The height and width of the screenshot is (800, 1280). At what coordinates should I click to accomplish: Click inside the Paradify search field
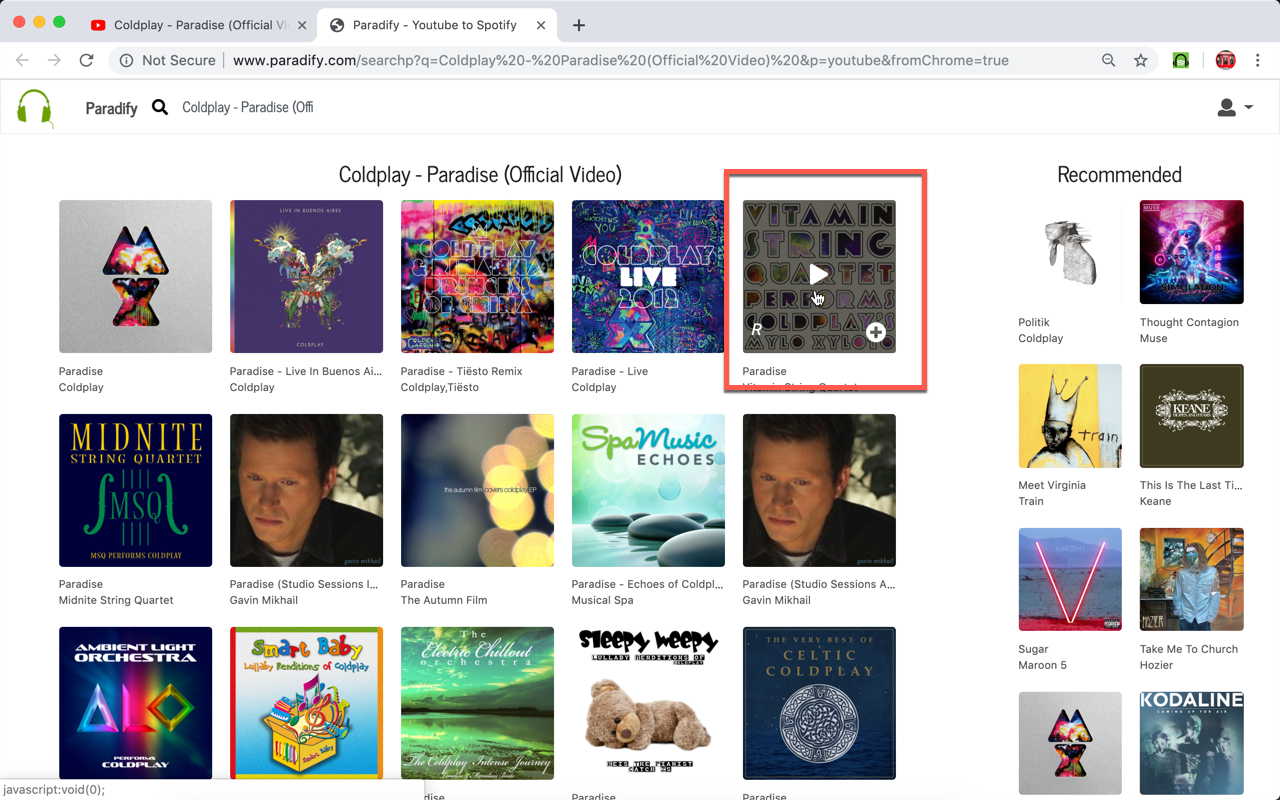[248, 107]
